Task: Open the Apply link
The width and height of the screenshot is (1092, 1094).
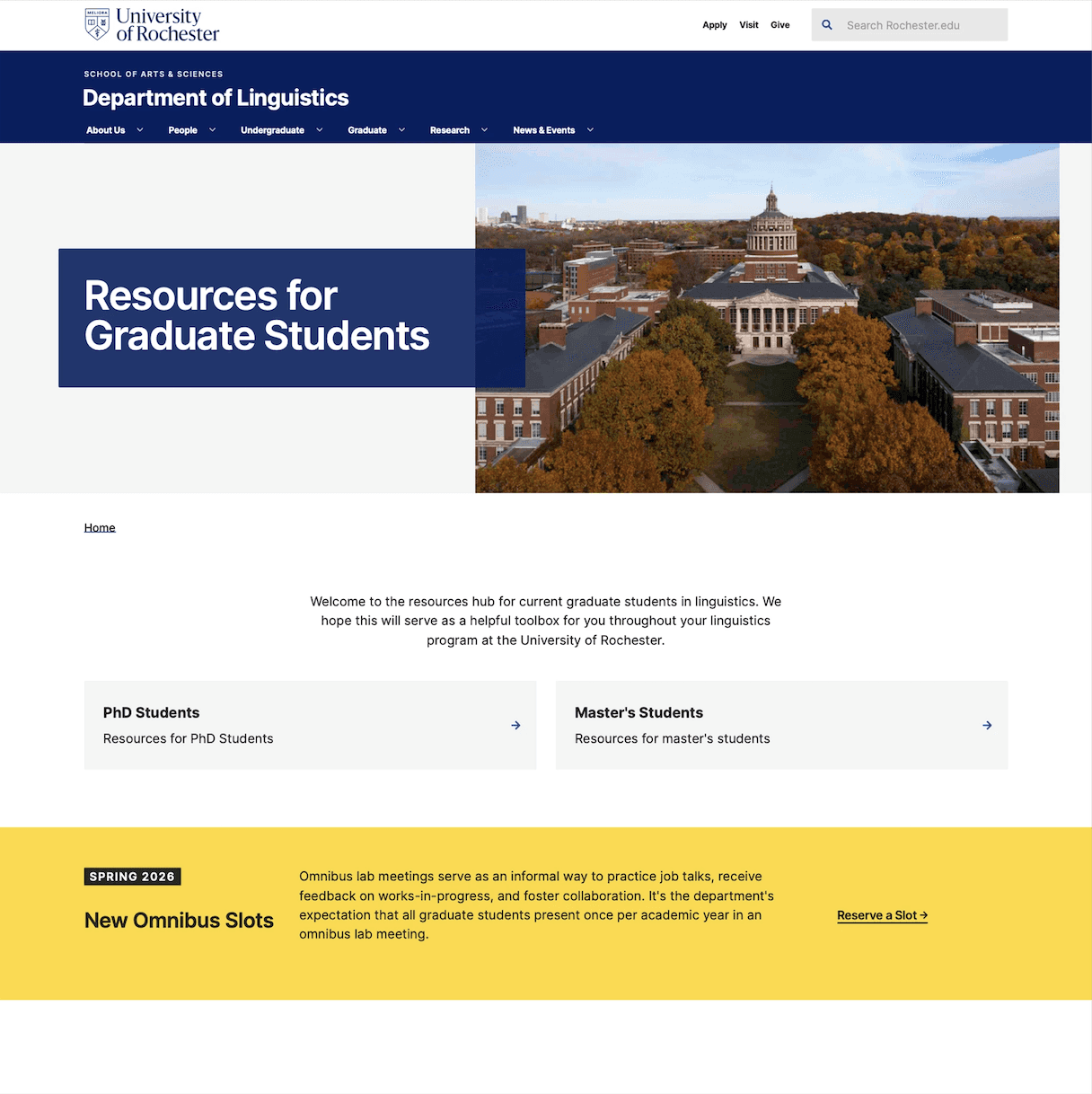Action: (x=715, y=25)
